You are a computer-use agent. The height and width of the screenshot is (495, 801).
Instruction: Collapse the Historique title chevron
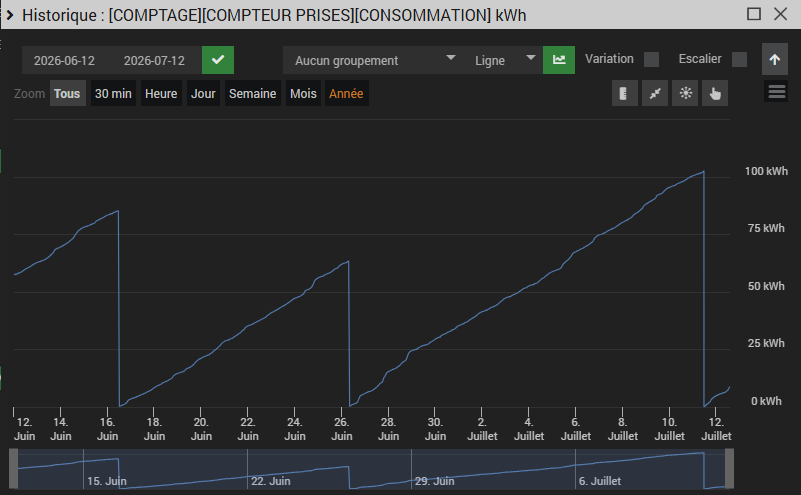point(10,15)
